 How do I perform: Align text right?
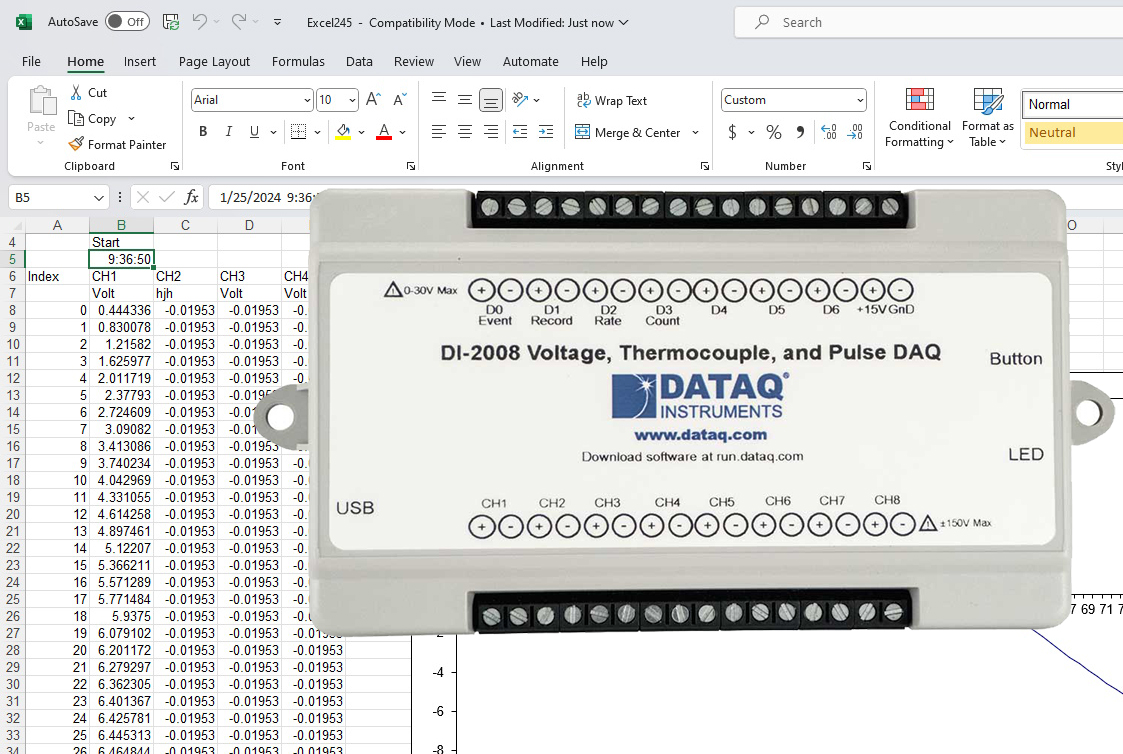[491, 132]
